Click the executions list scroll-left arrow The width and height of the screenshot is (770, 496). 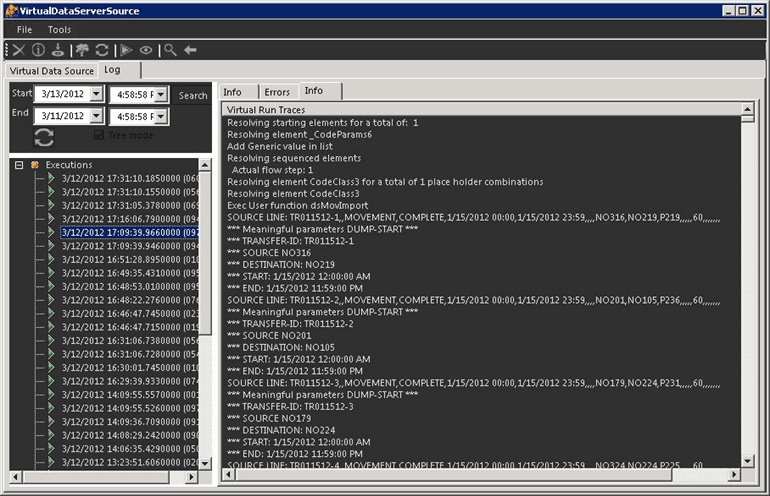[16, 476]
